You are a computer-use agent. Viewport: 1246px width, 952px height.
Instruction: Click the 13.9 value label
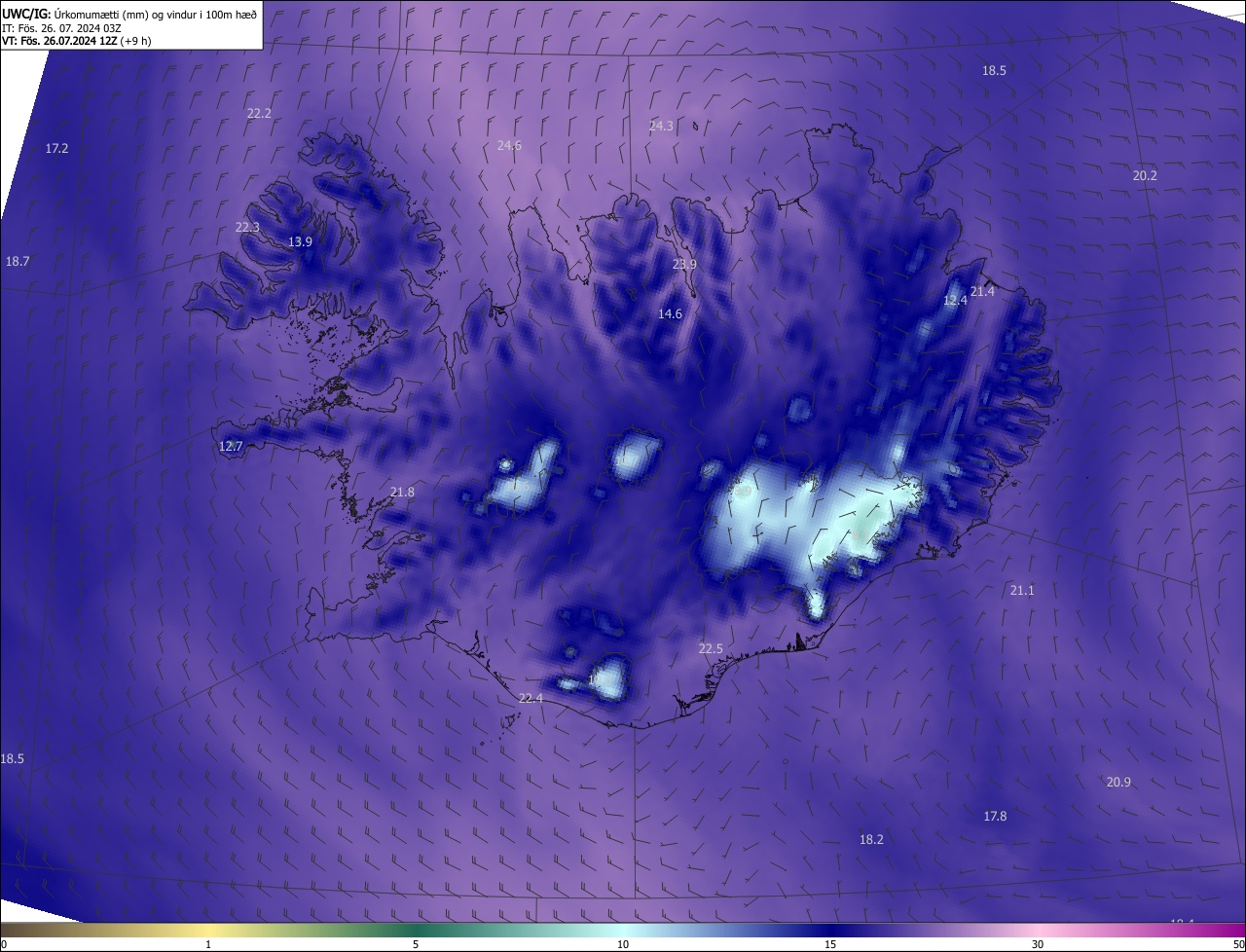point(300,241)
